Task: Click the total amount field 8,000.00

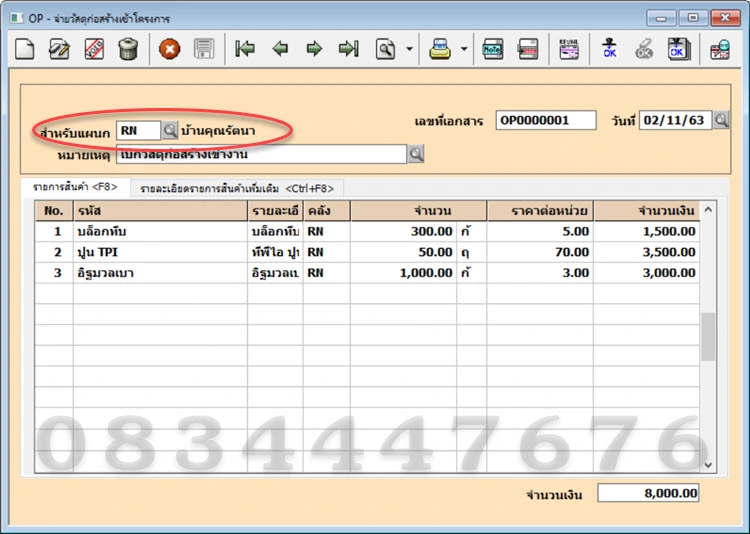Action: 648,493
